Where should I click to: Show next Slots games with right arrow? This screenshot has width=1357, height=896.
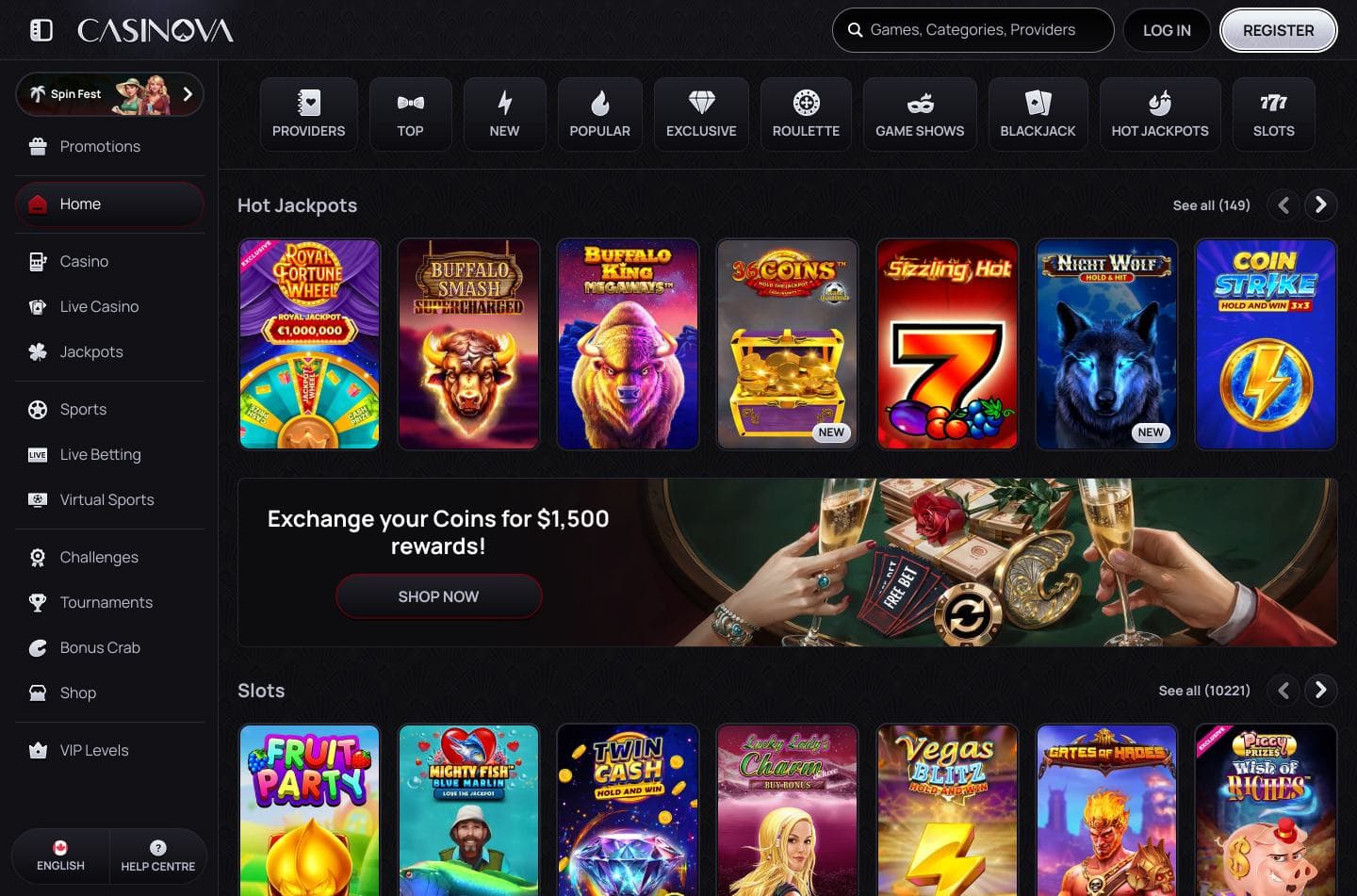pyautogui.click(x=1320, y=691)
